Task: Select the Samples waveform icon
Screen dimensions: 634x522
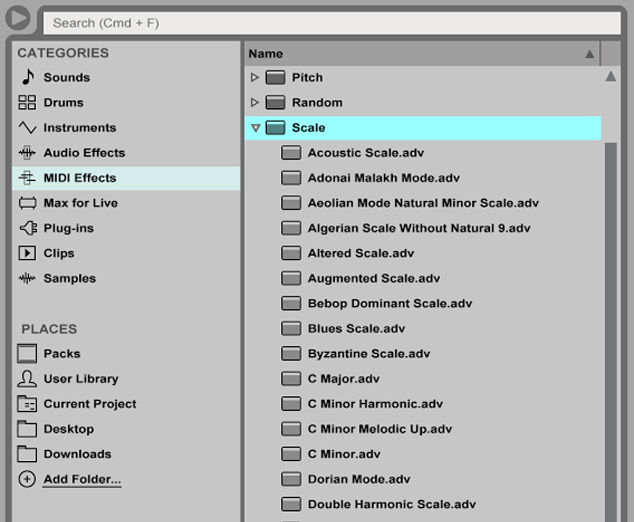Action: tap(27, 278)
